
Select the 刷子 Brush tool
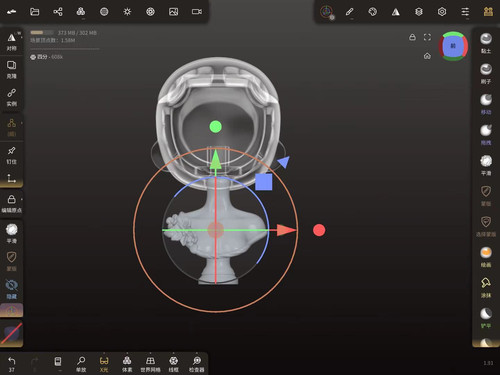pos(486,73)
